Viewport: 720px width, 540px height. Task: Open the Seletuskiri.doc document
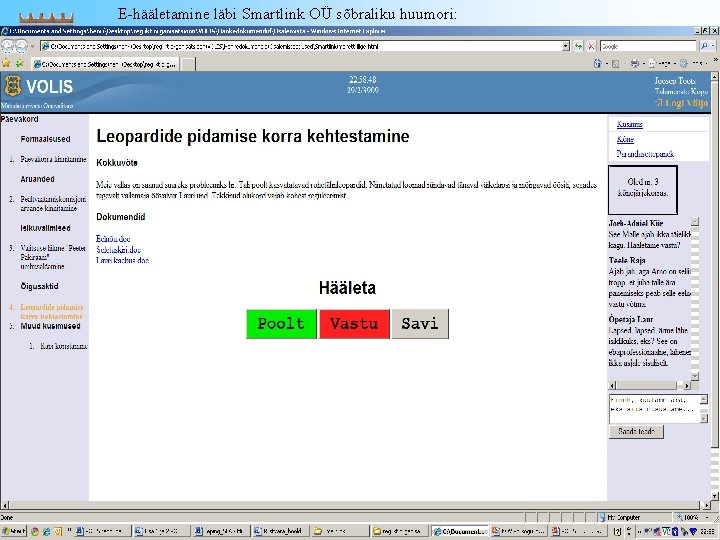coord(118,250)
